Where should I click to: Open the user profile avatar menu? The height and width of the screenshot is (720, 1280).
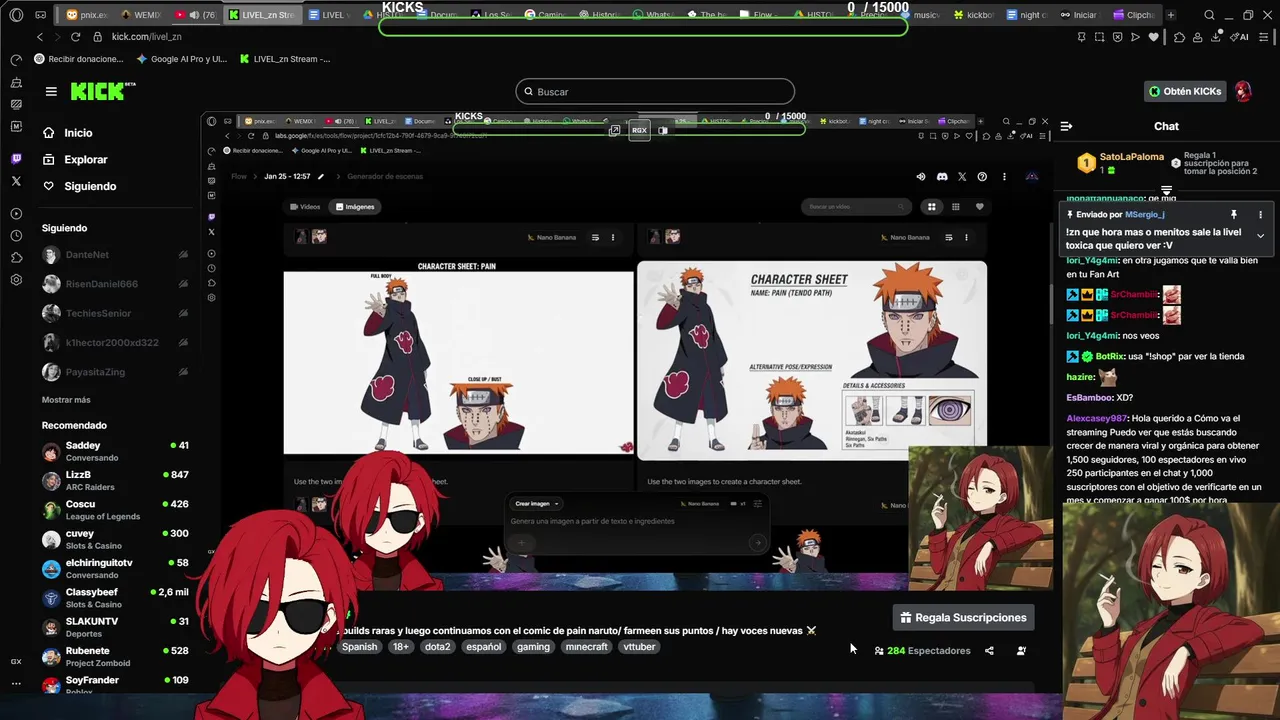pyautogui.click(x=1243, y=91)
